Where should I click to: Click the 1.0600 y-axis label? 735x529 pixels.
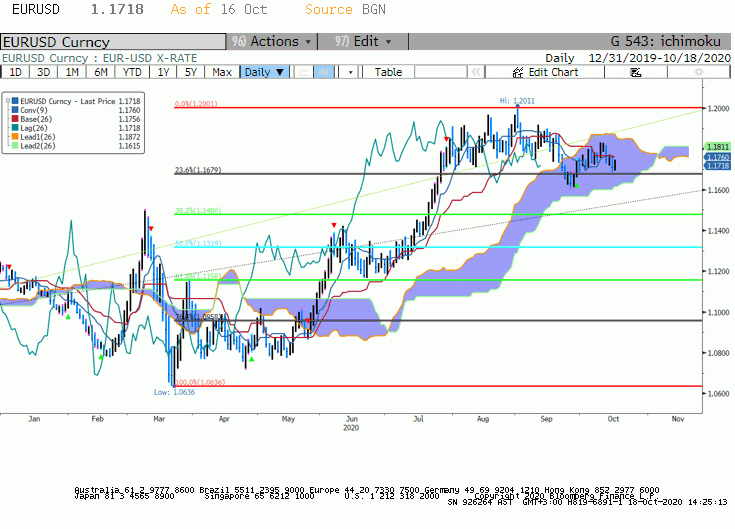click(x=718, y=394)
